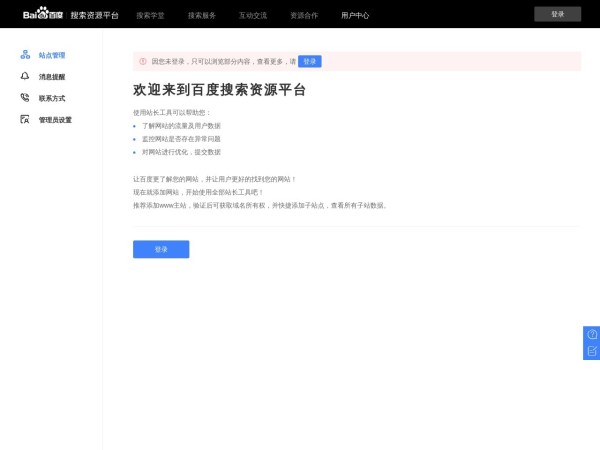The width and height of the screenshot is (600, 450).
Task: Select 联系方式 text in the sidebar
Action: (x=52, y=98)
